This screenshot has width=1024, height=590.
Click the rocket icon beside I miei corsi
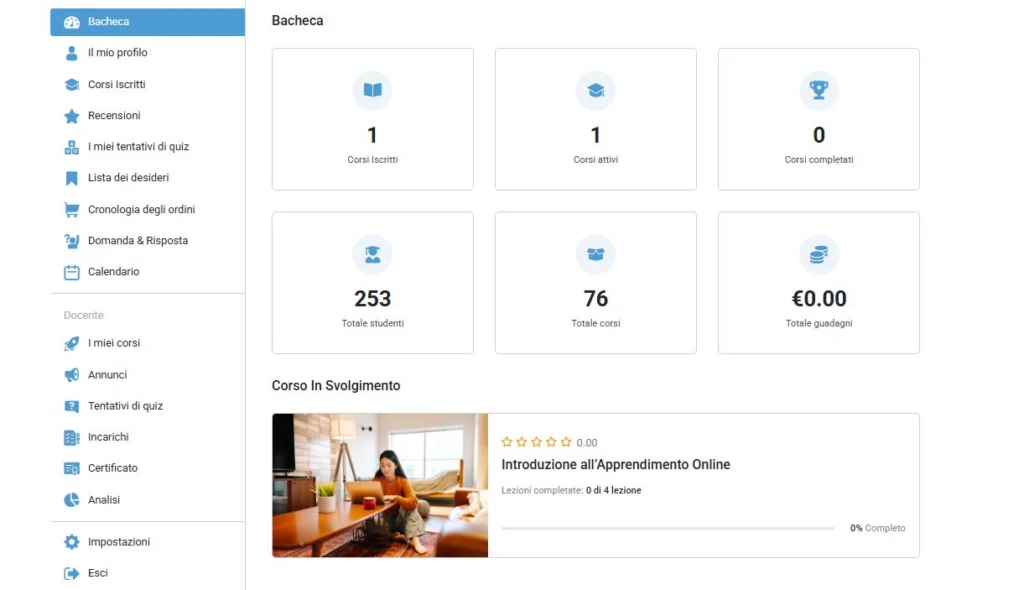coord(71,343)
